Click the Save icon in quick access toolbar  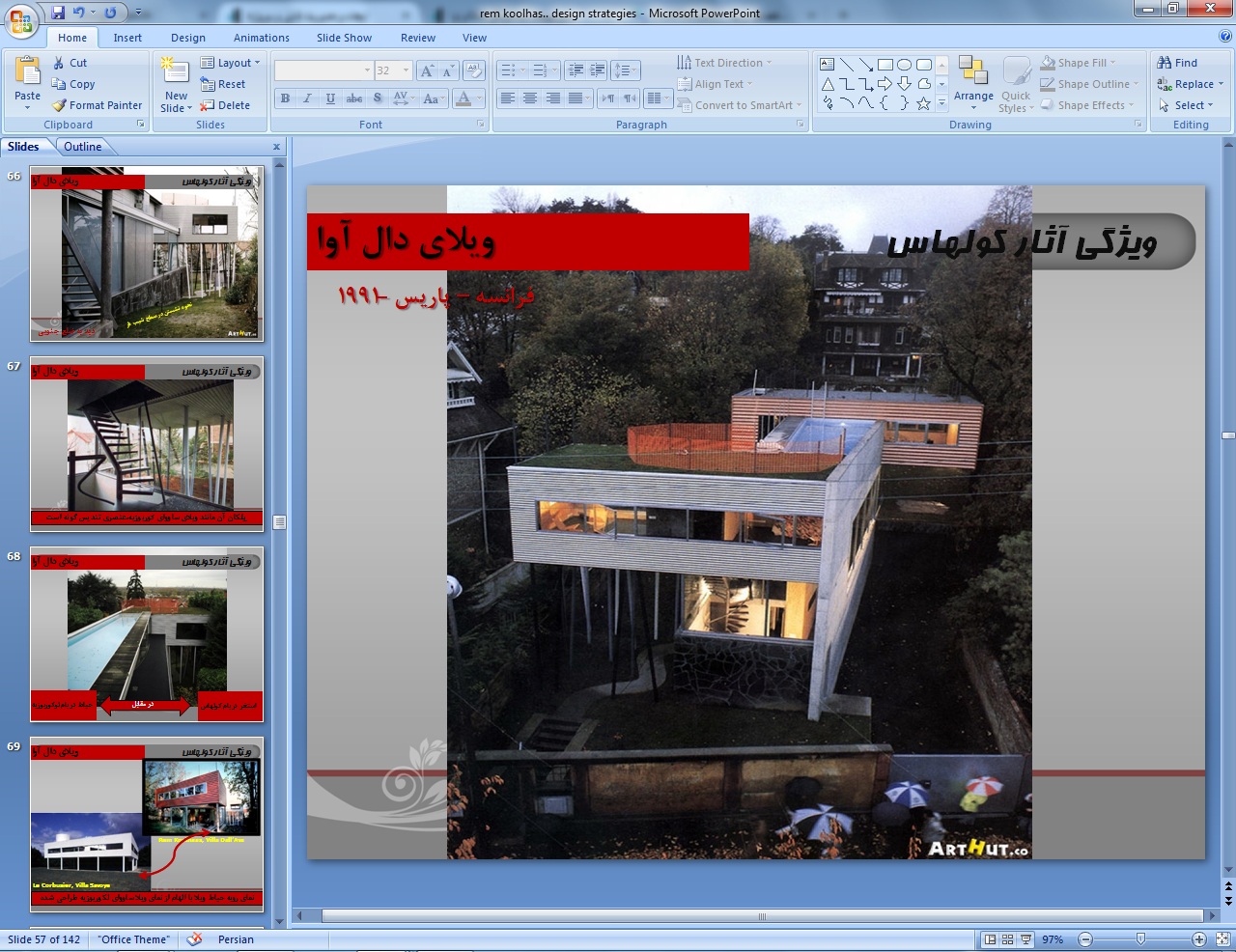tap(58, 14)
